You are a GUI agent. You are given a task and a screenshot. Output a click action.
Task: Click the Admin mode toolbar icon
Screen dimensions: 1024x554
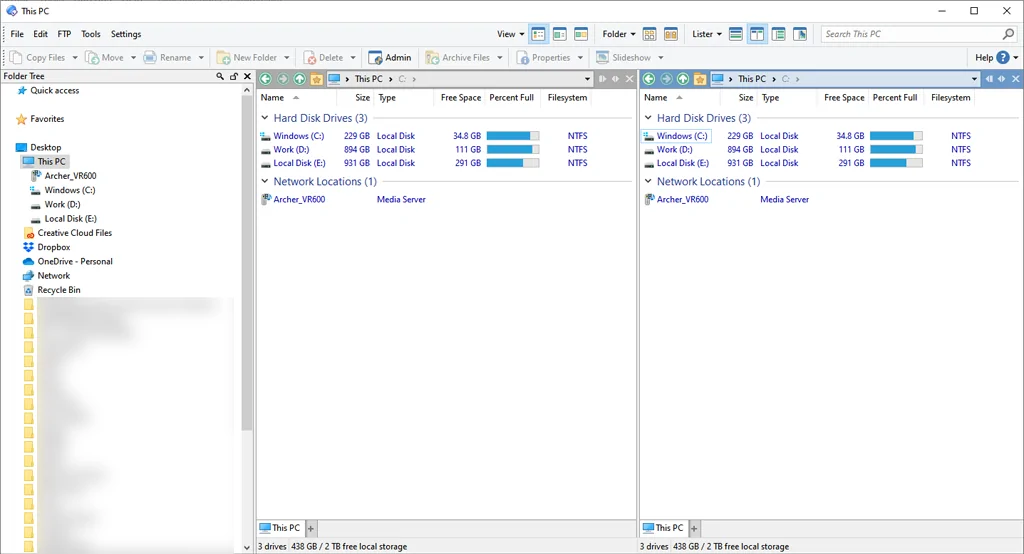coord(390,58)
